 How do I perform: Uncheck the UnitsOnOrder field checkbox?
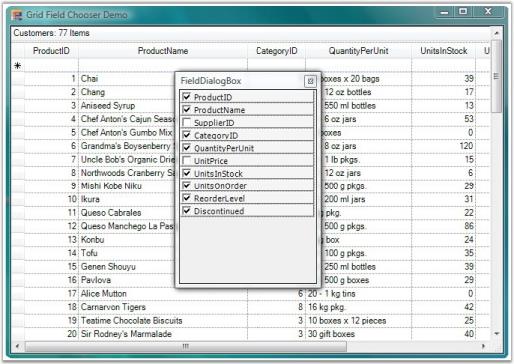(x=187, y=186)
